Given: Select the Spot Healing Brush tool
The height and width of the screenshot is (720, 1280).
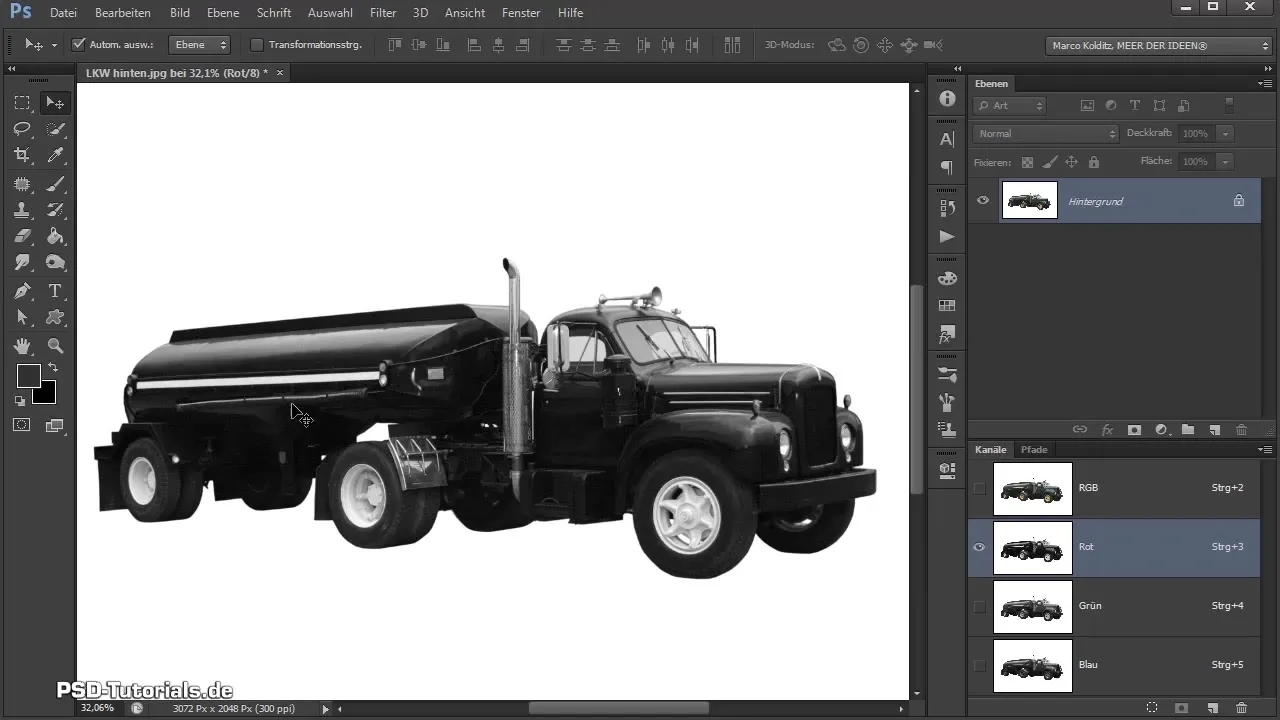Looking at the screenshot, I should (22, 184).
